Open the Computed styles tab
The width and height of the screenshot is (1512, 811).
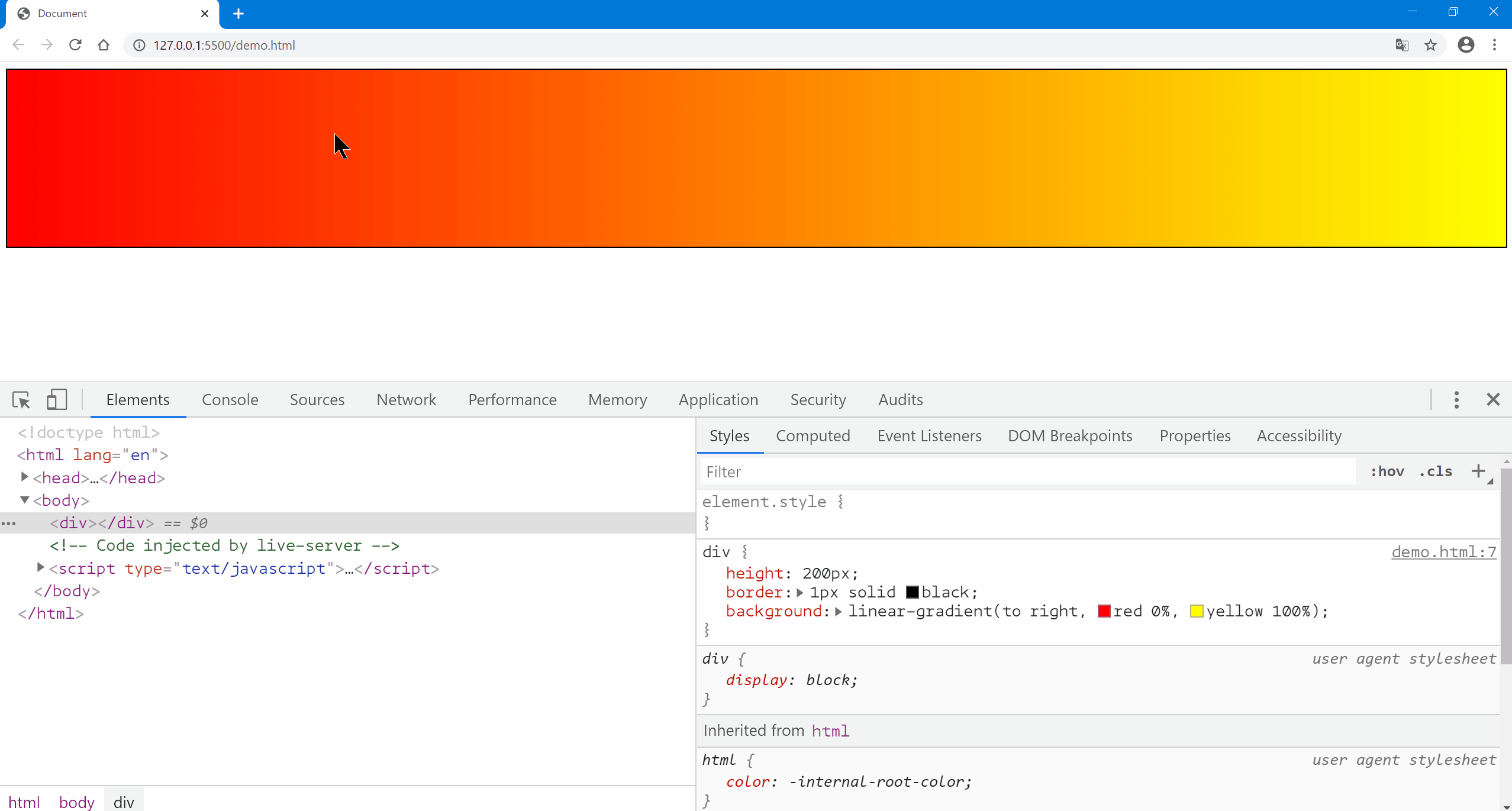[813, 436]
